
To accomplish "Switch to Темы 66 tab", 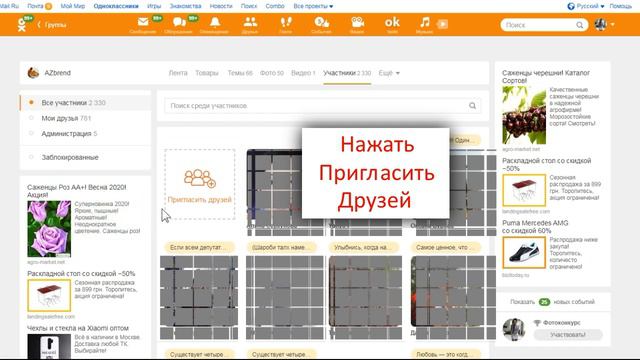I will click(240, 73).
